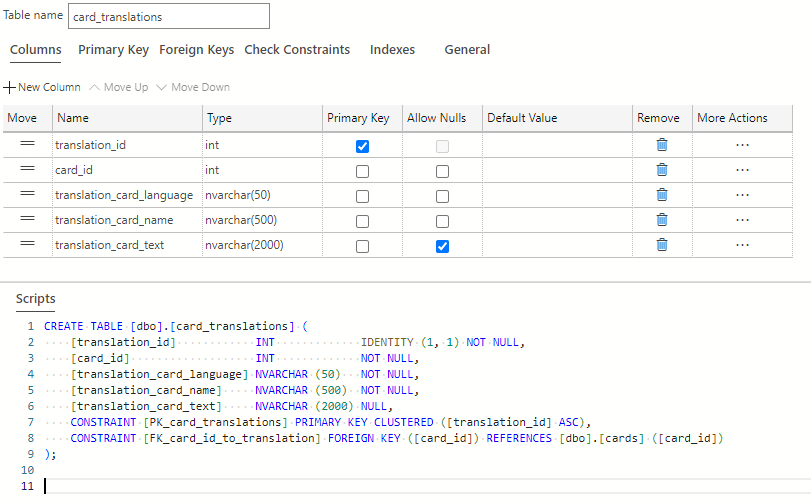
Task: Click Default Value cell for card_id
Action: coord(557,170)
